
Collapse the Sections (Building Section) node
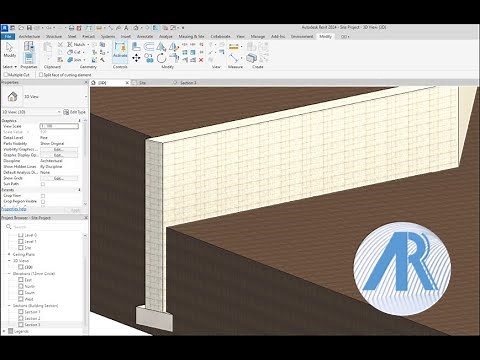(x=9, y=306)
